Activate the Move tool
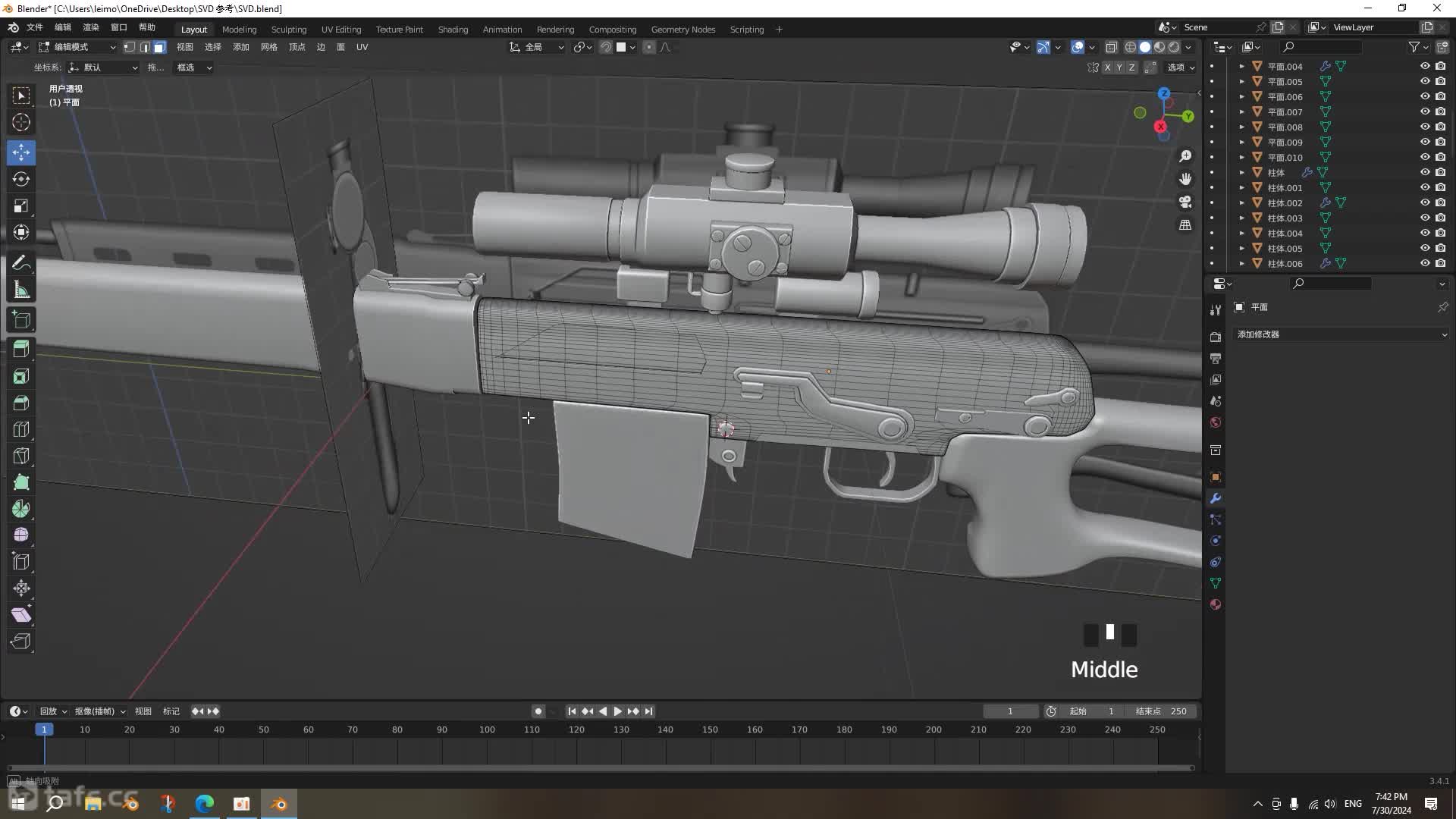Screen dimensions: 1456x819 coord(21,152)
